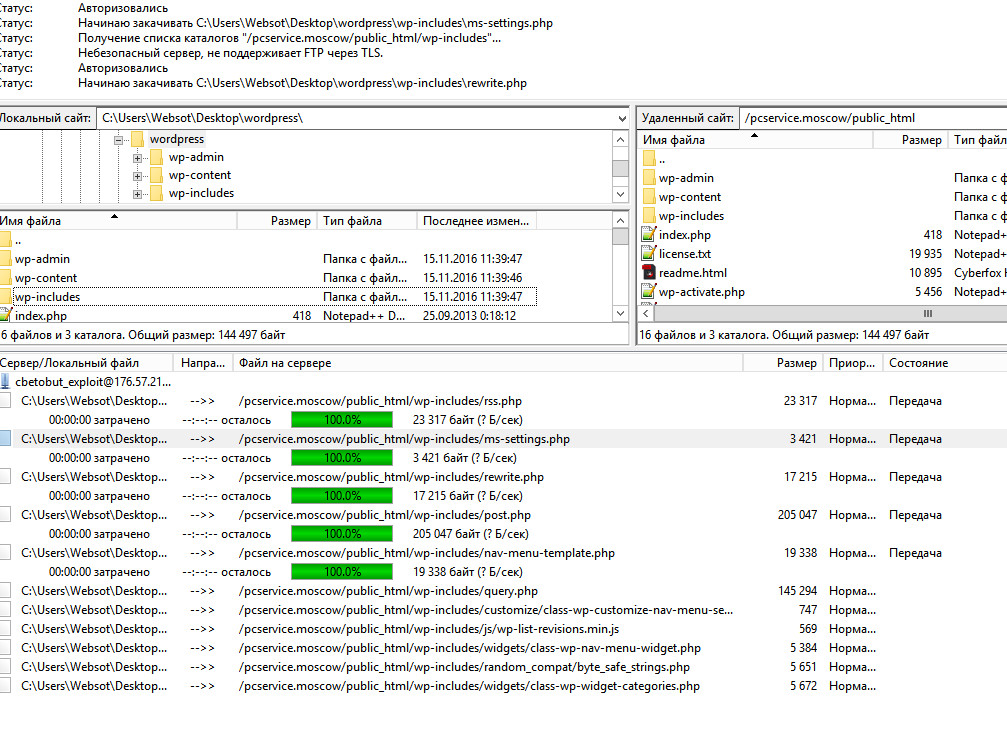Select local wp-content folder row

point(268,278)
